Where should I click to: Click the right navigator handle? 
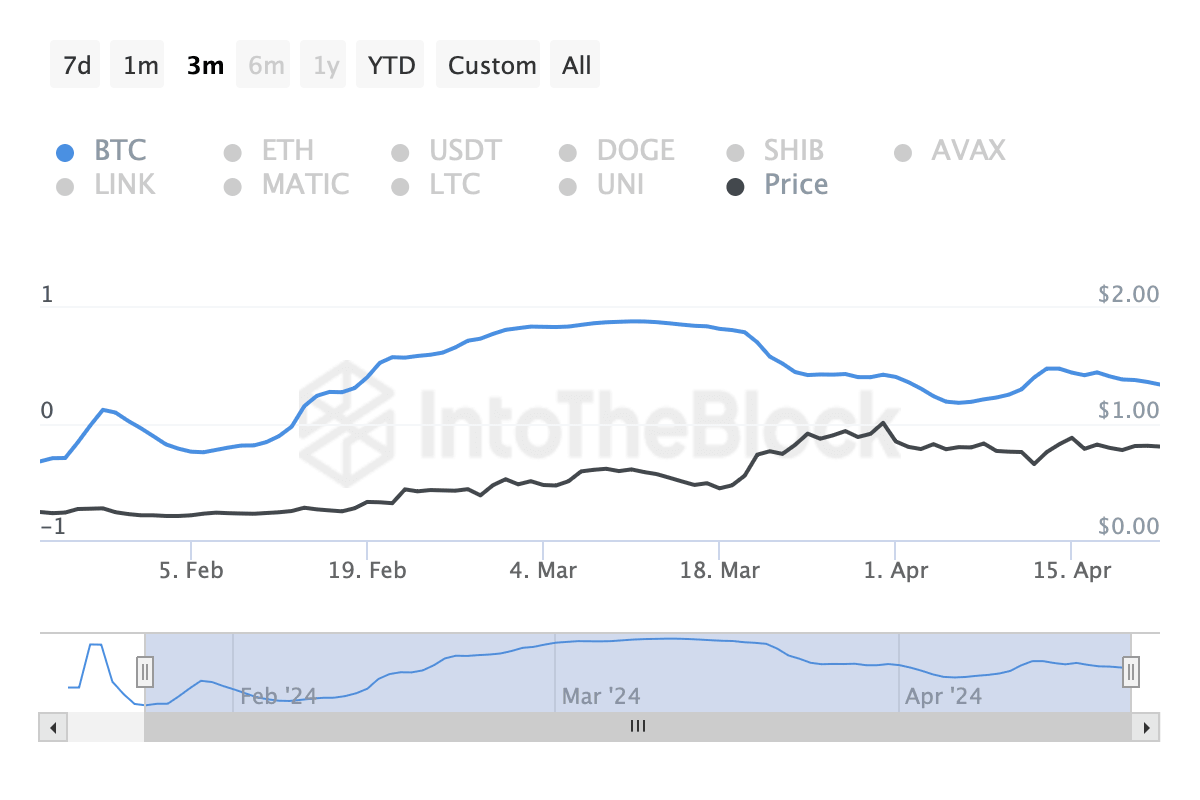point(1130,673)
